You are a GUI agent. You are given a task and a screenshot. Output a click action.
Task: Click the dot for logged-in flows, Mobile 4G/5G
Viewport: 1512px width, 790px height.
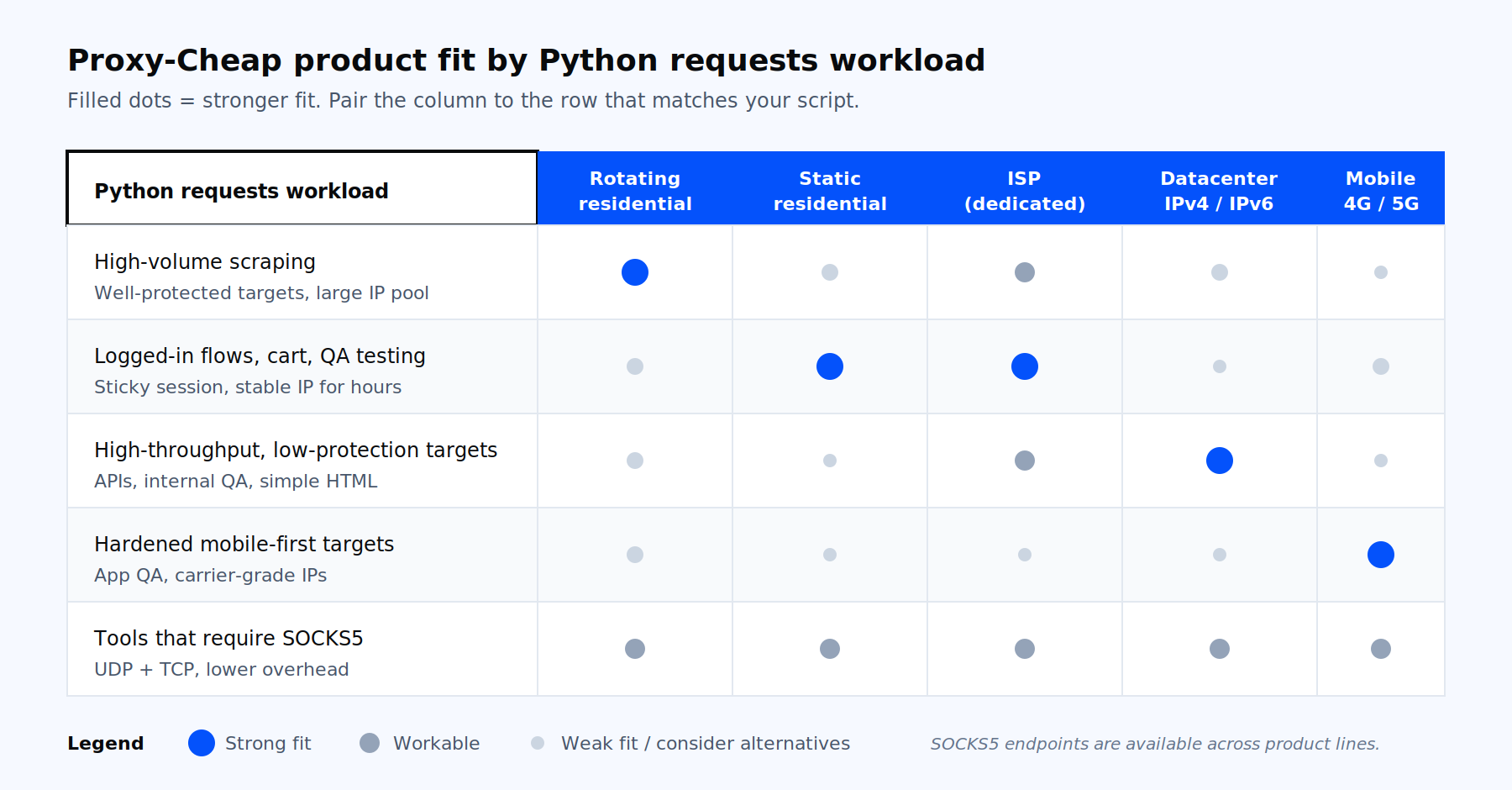pos(1381,366)
